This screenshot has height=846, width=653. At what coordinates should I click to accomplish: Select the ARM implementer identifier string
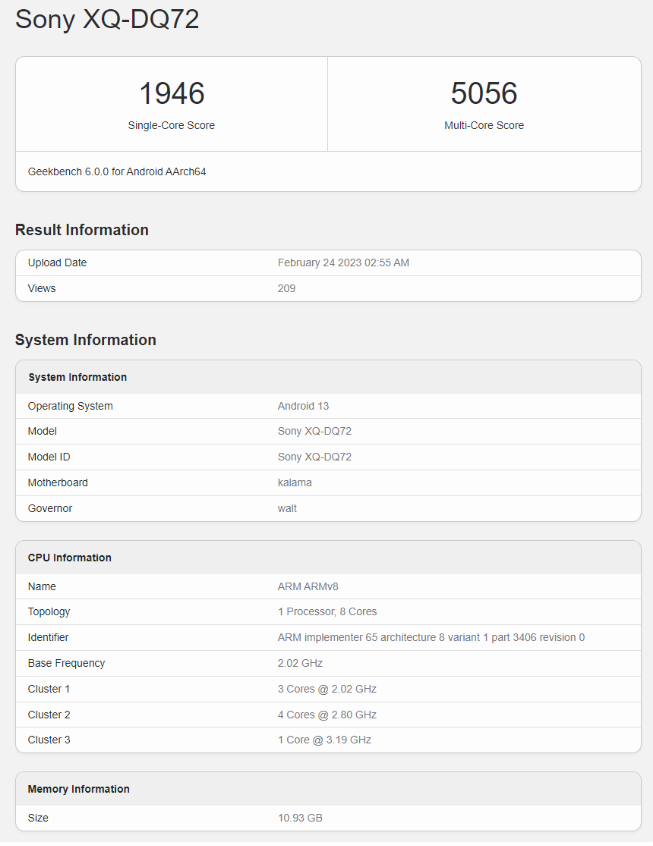431,638
